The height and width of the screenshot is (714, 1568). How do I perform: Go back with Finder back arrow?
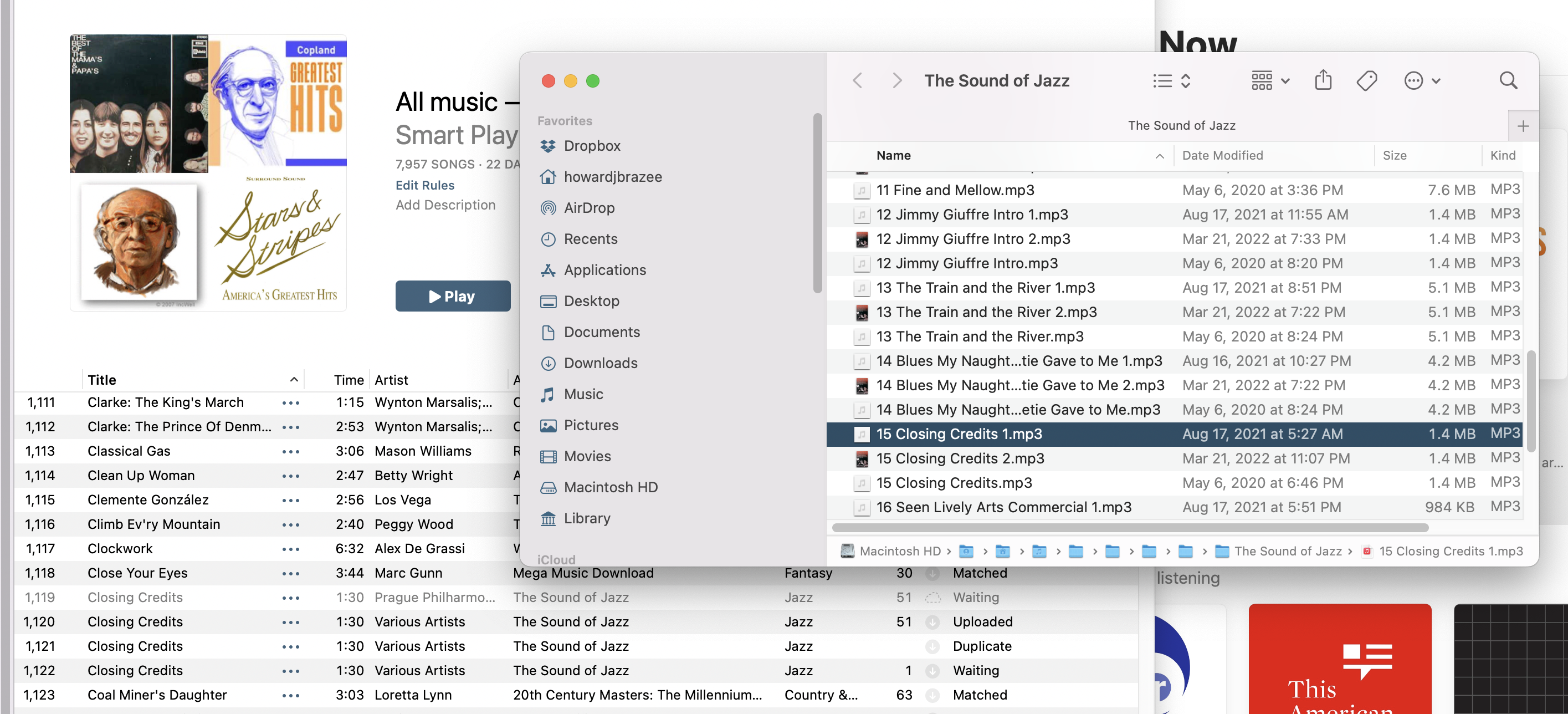coord(858,80)
